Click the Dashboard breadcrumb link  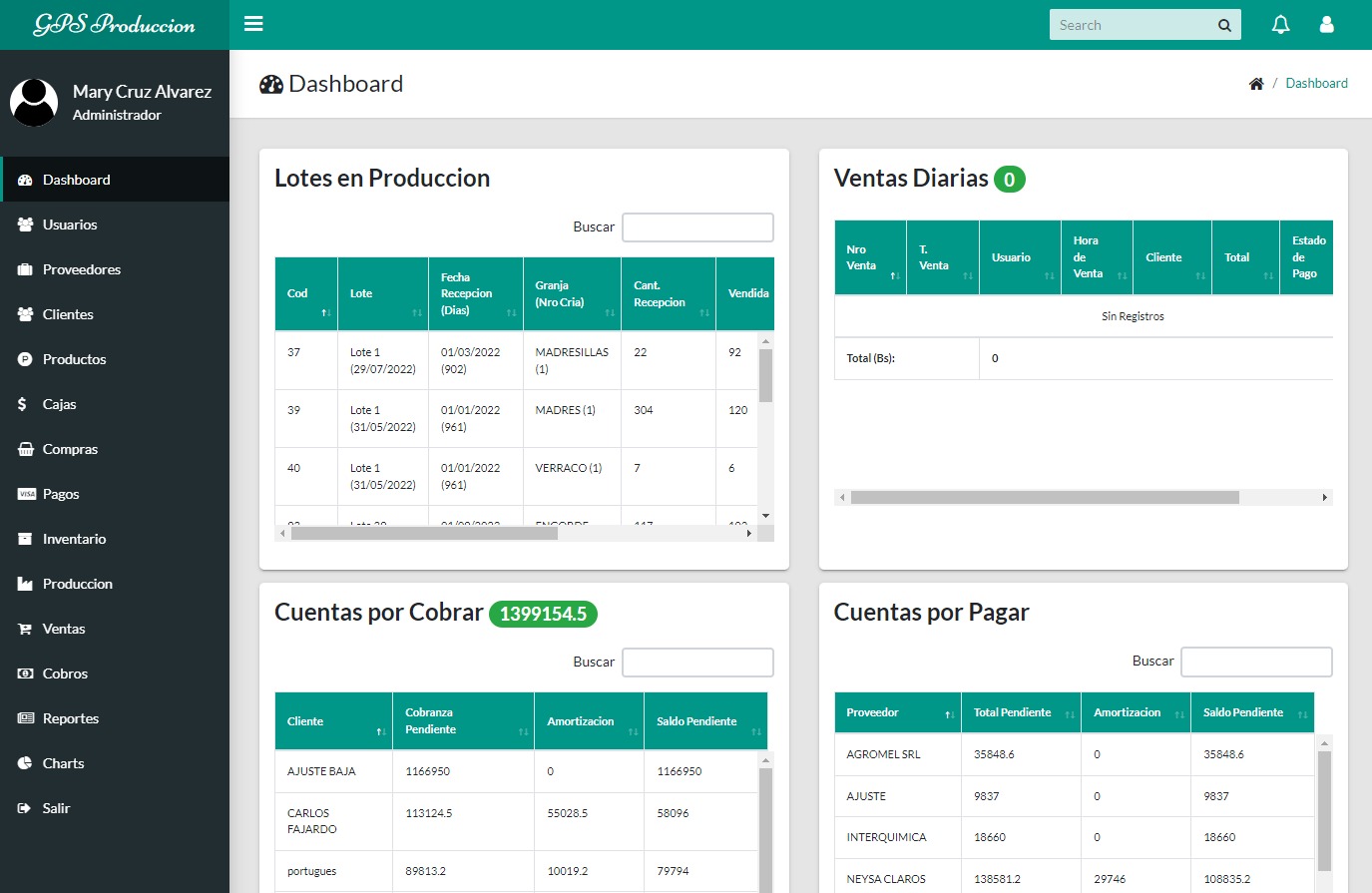point(1316,84)
